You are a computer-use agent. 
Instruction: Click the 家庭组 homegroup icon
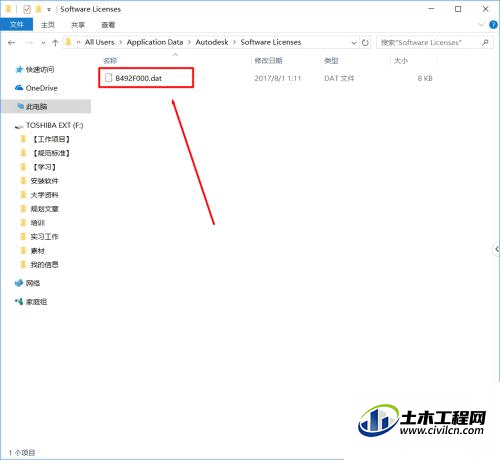pos(19,301)
